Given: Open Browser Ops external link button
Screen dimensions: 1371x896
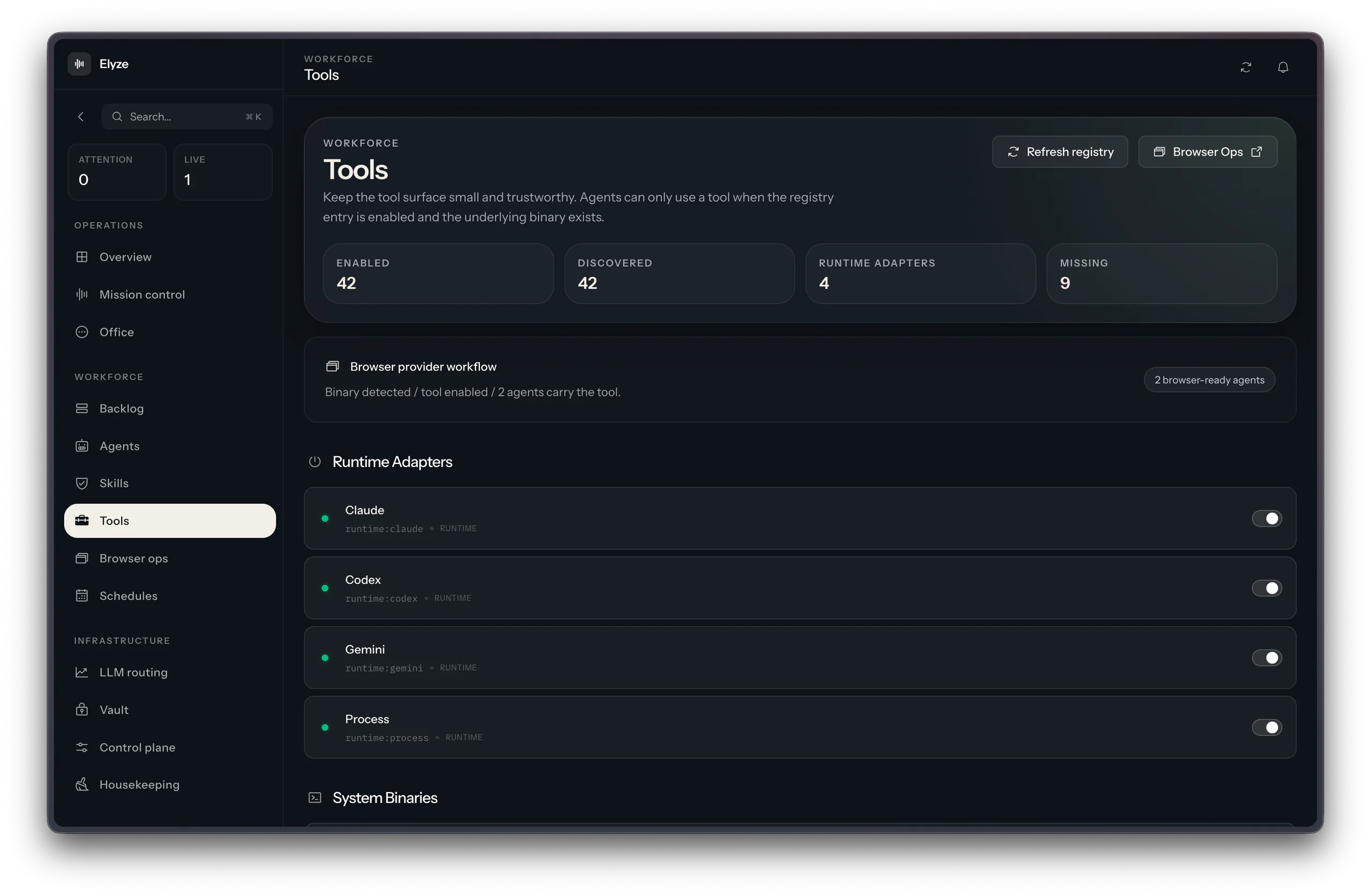Looking at the screenshot, I should point(1208,152).
